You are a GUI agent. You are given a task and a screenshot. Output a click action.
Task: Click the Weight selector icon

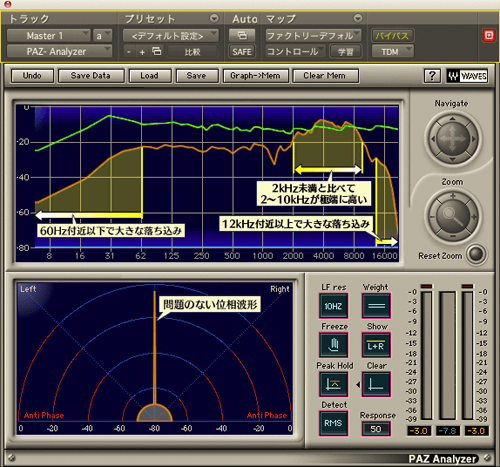pos(376,306)
